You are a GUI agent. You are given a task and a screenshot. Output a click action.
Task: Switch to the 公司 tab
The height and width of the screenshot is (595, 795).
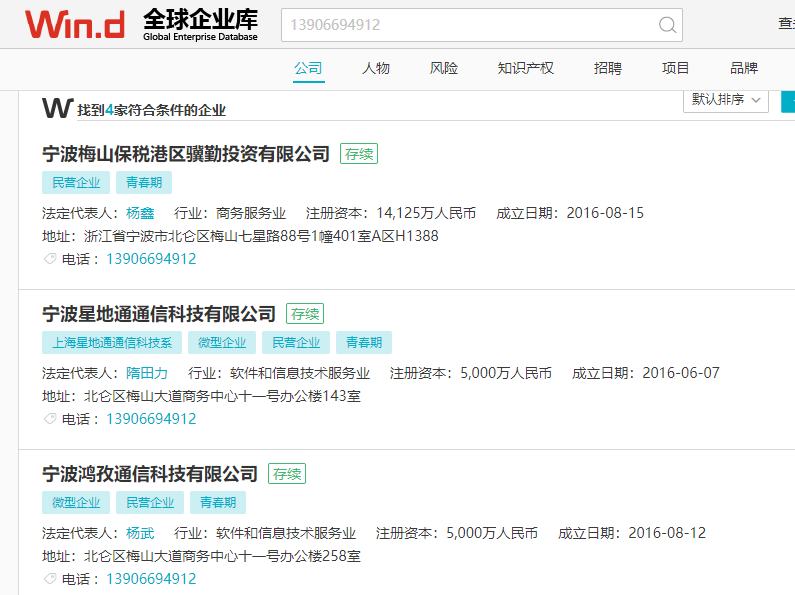[x=308, y=68]
